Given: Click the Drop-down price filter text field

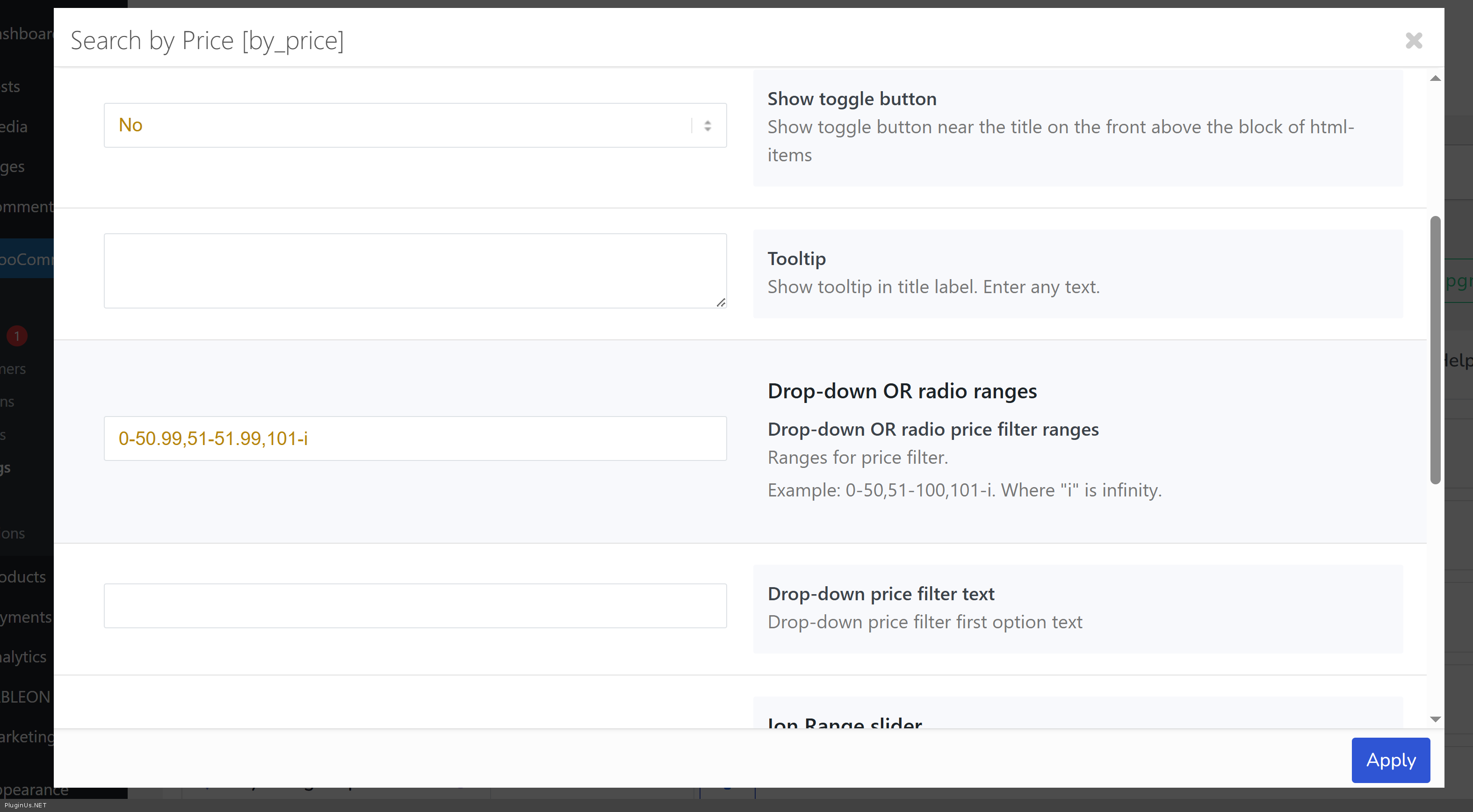Looking at the screenshot, I should click(415, 605).
